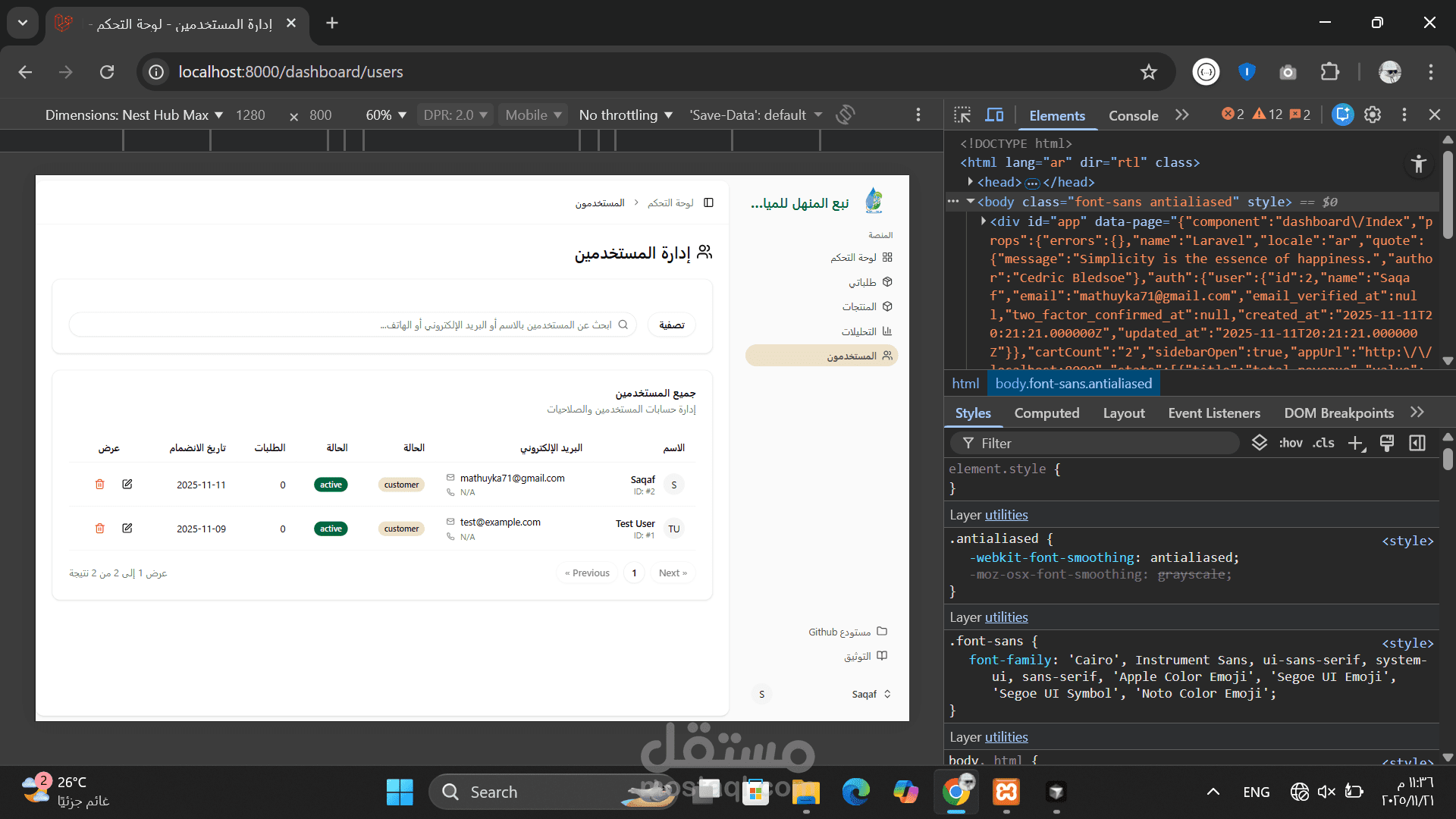The width and height of the screenshot is (1456, 819).
Task: Click the inspect element picker icon
Action: pos(962,115)
